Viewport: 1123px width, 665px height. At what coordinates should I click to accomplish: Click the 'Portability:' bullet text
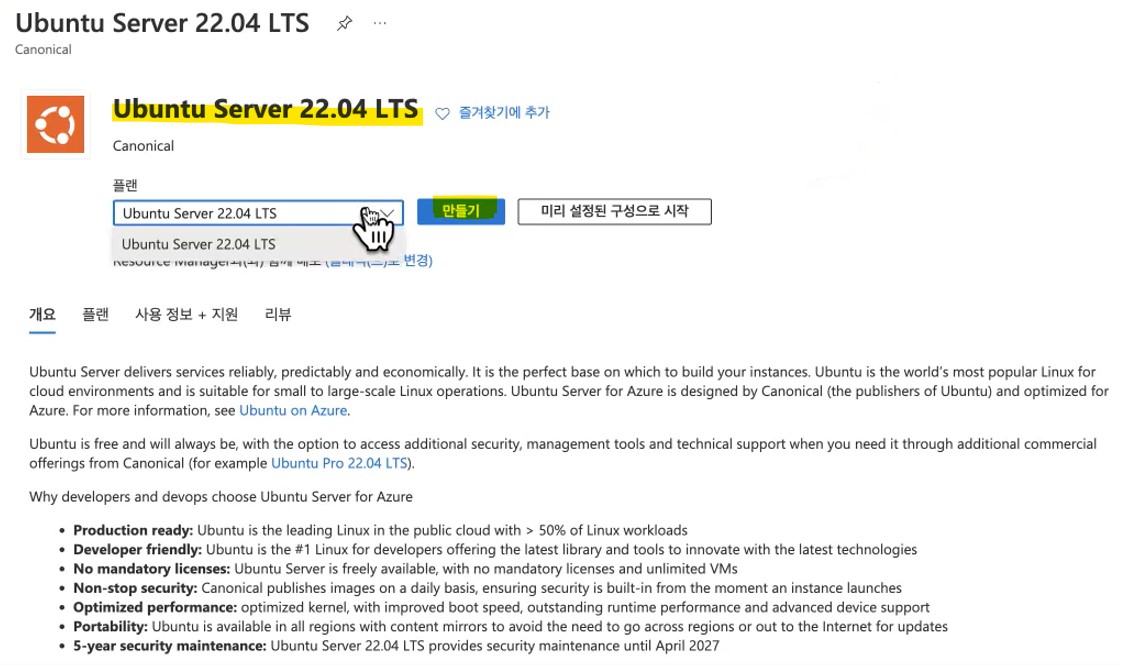click(x=110, y=627)
